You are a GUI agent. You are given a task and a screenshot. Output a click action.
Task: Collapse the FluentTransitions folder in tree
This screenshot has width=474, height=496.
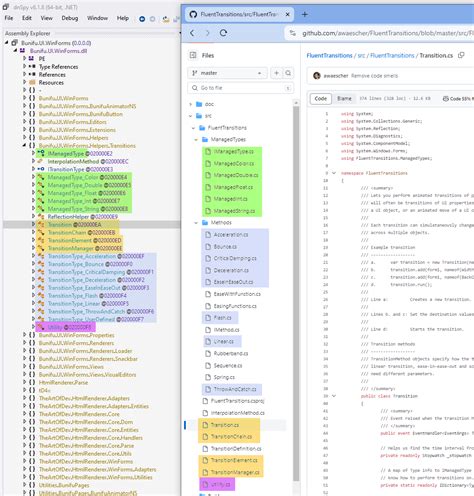tap(193, 128)
